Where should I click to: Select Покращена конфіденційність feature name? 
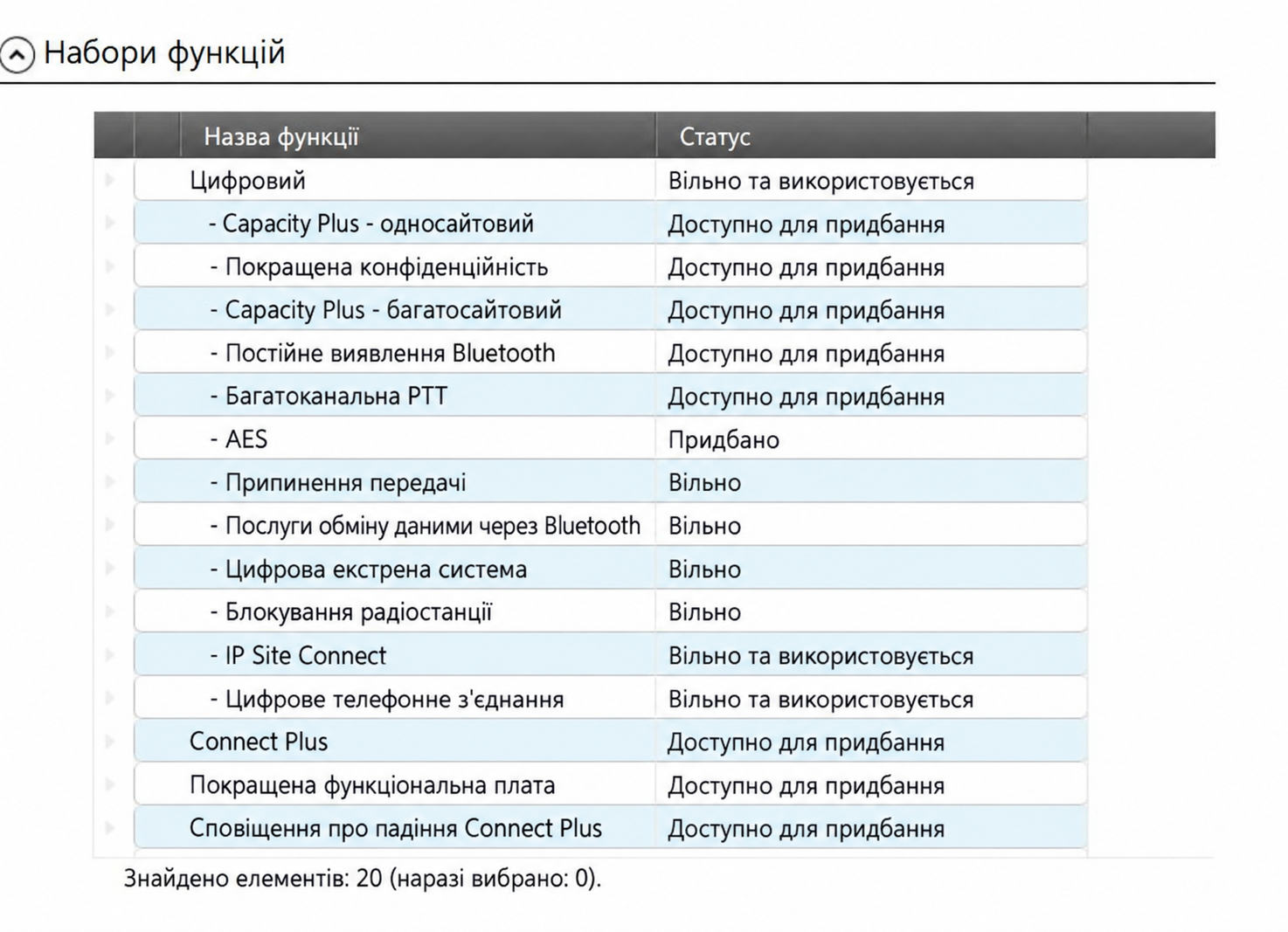378,266
